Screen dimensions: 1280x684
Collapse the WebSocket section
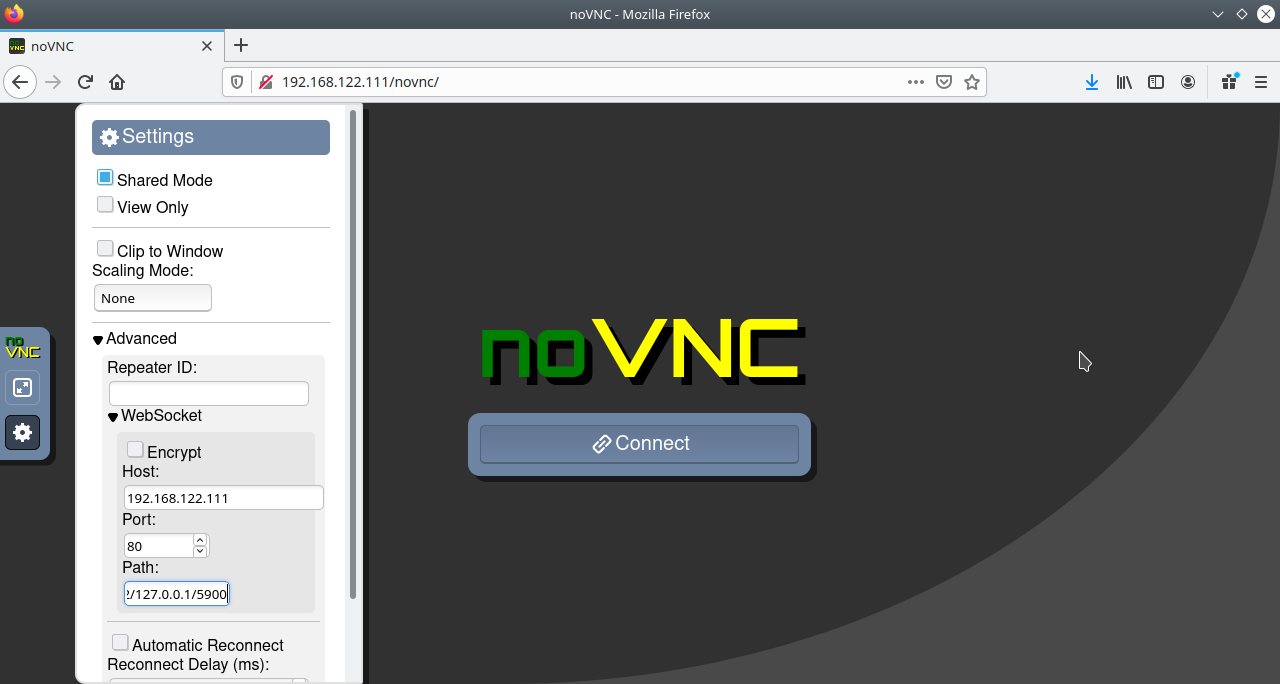point(155,416)
